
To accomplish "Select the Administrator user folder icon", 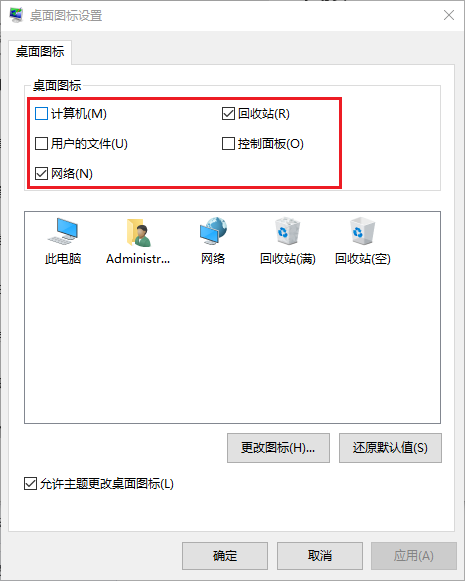I will click(138, 232).
